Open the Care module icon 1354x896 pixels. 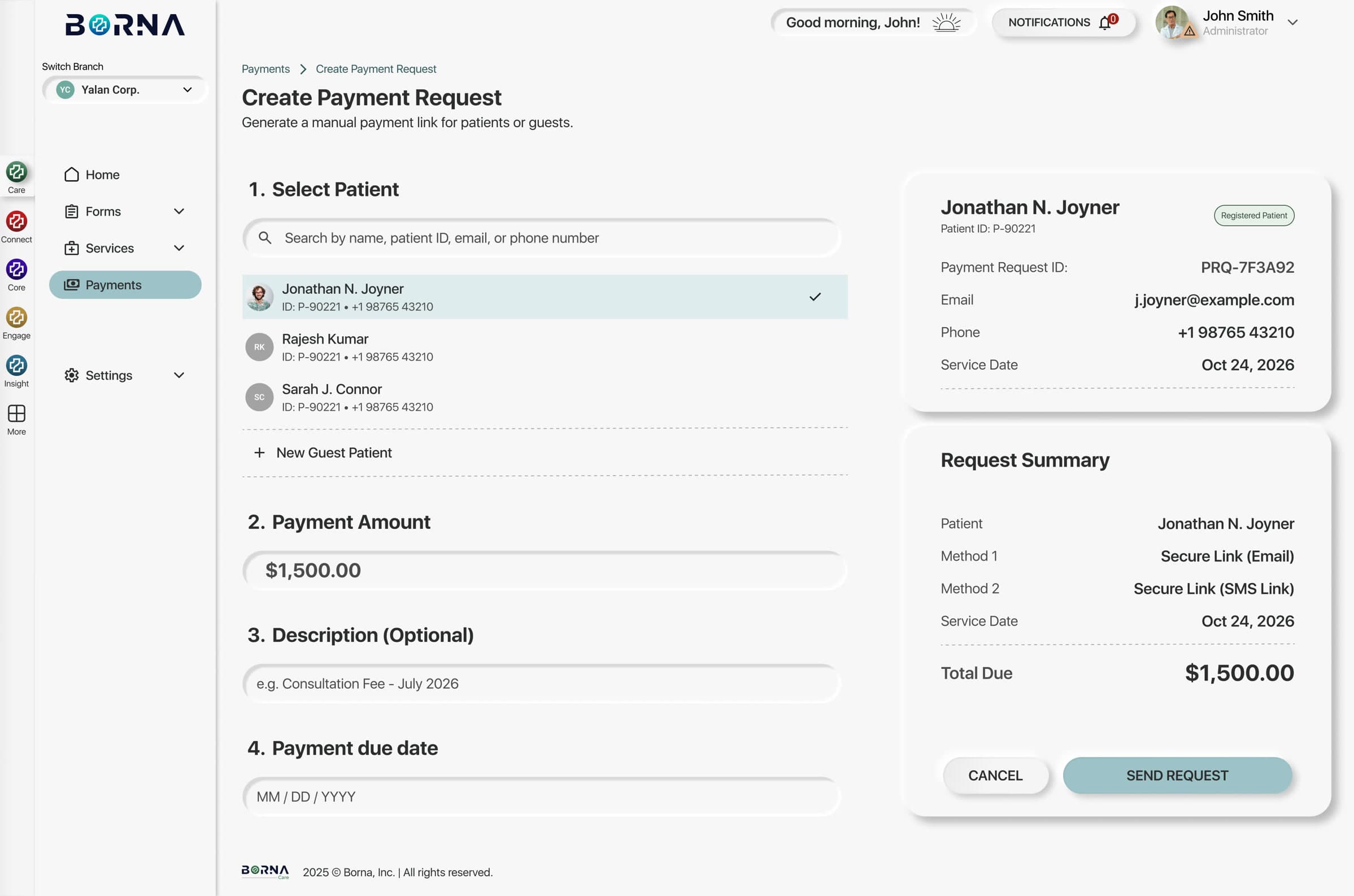(16, 172)
